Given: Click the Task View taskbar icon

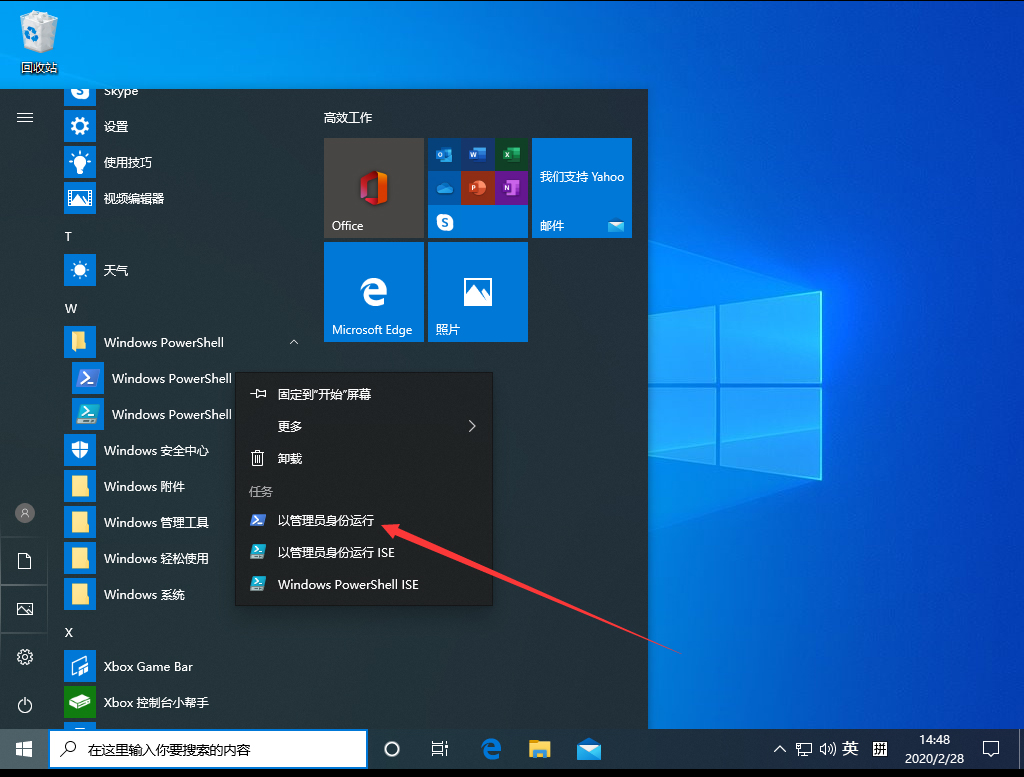Looking at the screenshot, I should [x=439, y=748].
